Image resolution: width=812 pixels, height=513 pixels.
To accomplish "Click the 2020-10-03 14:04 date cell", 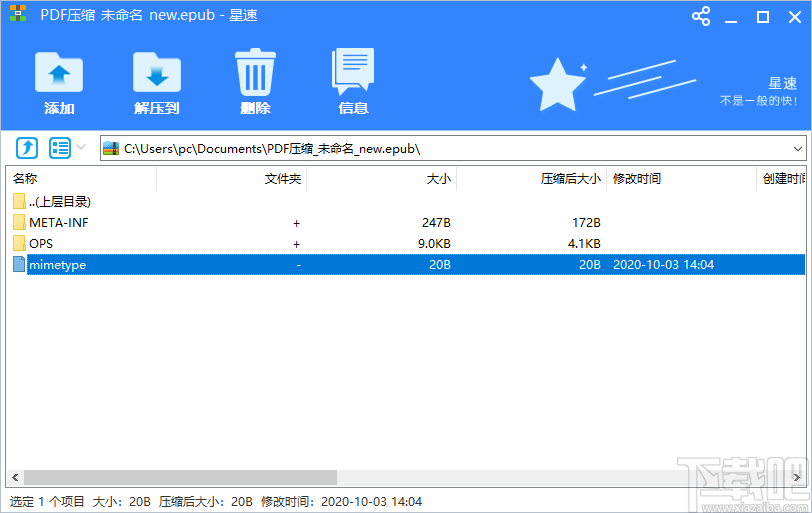I will [663, 265].
